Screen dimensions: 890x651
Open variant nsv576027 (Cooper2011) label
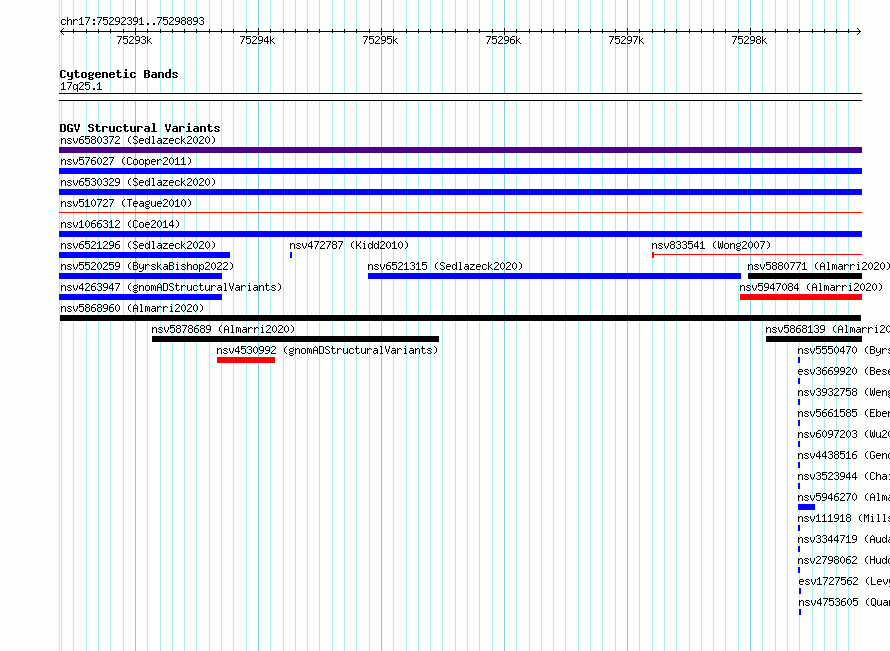click(x=126, y=161)
